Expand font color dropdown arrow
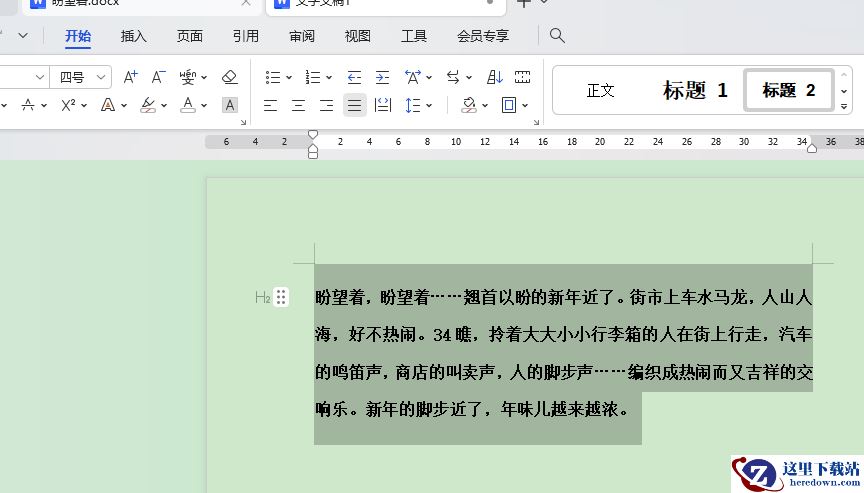 pyautogui.click(x=204, y=106)
